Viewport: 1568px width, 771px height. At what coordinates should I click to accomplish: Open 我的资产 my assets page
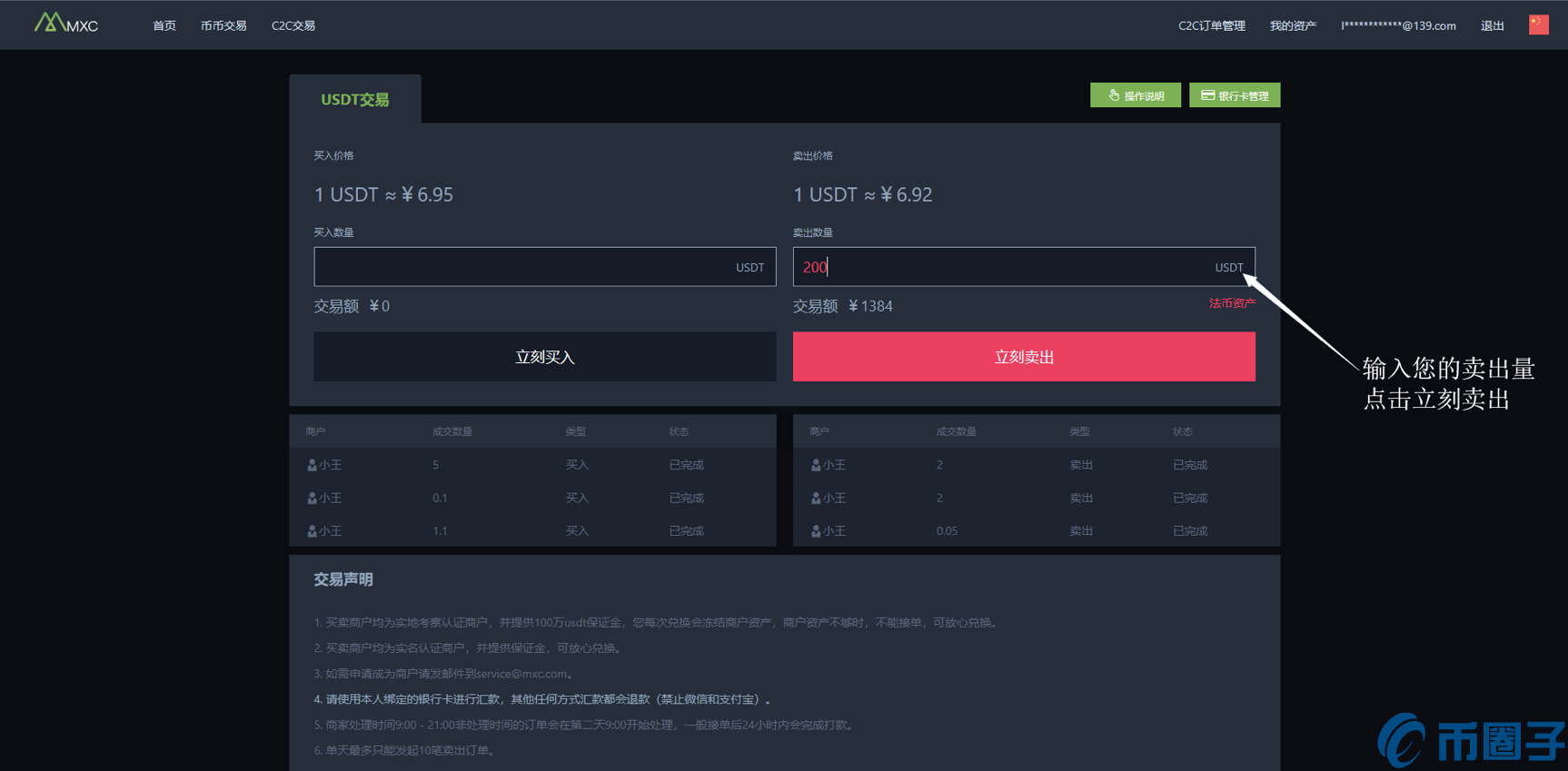pyautogui.click(x=1292, y=25)
